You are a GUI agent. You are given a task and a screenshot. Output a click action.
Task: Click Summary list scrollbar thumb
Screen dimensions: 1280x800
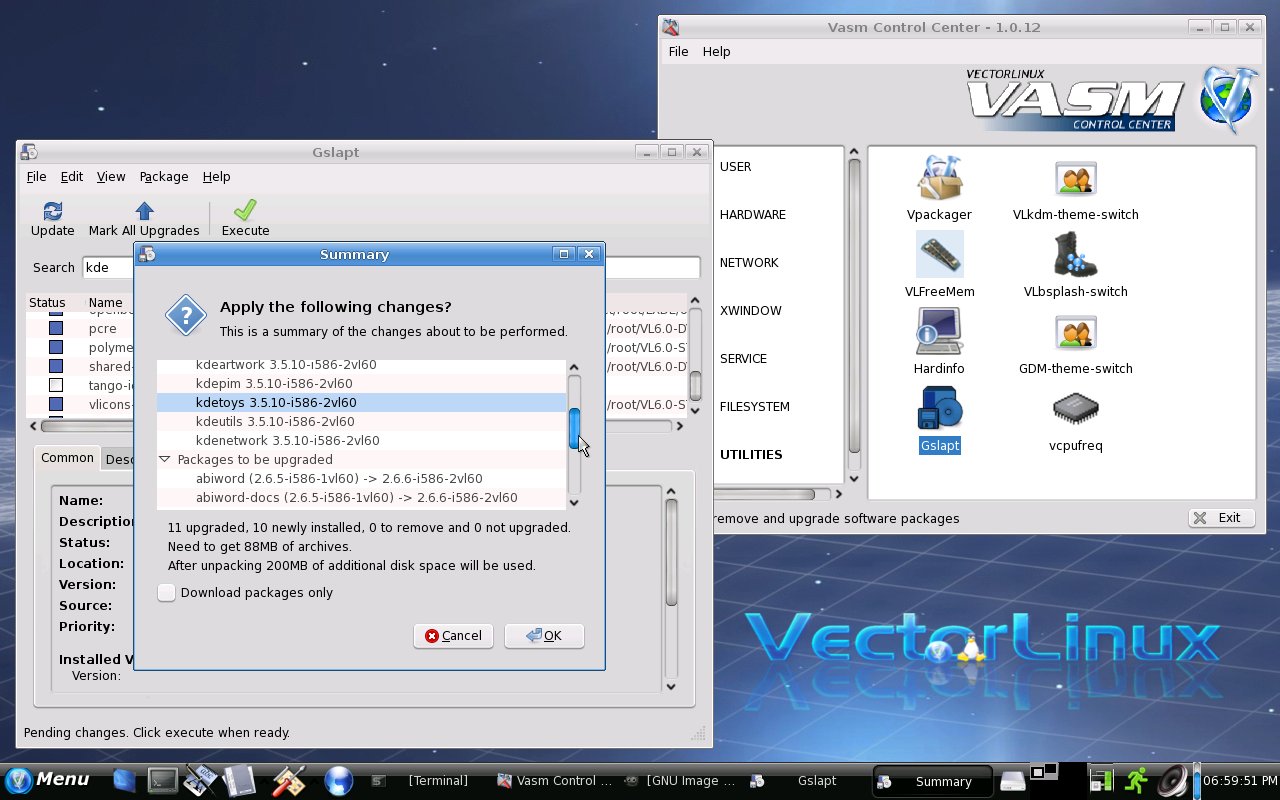(575, 429)
